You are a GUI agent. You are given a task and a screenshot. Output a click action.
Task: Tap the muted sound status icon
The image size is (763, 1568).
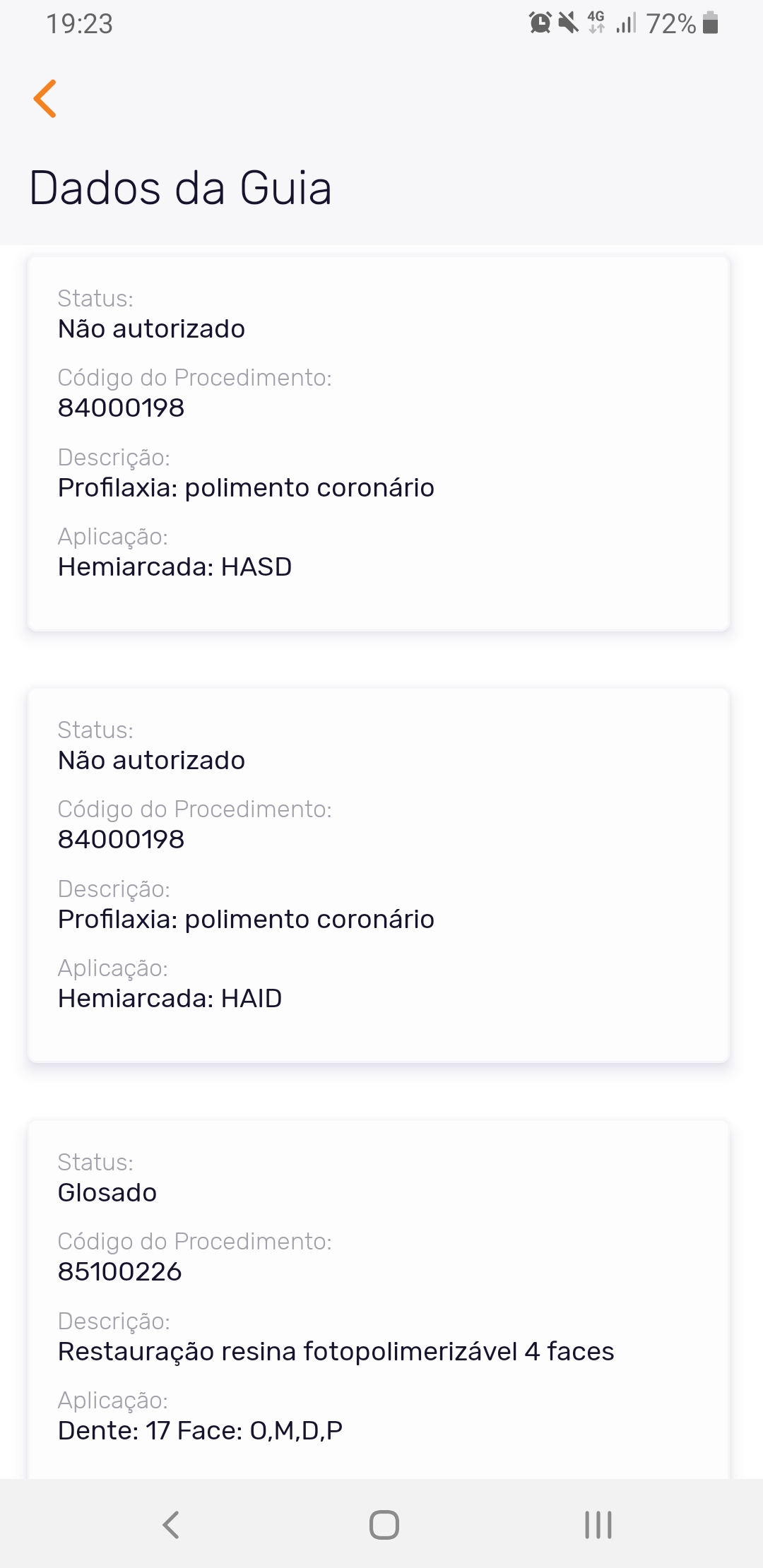point(568,23)
